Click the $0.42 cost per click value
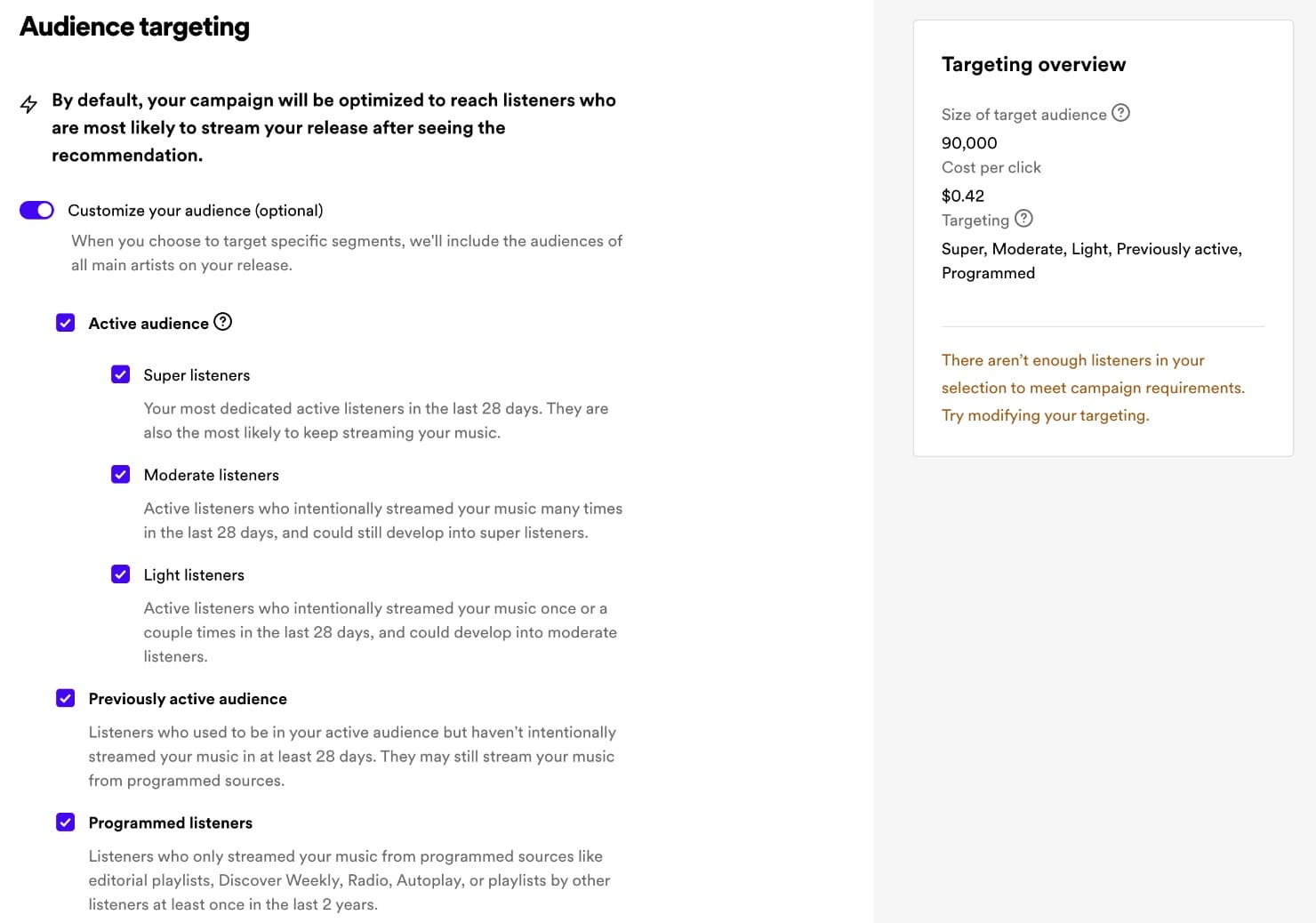This screenshot has width=1316, height=923. (x=963, y=196)
